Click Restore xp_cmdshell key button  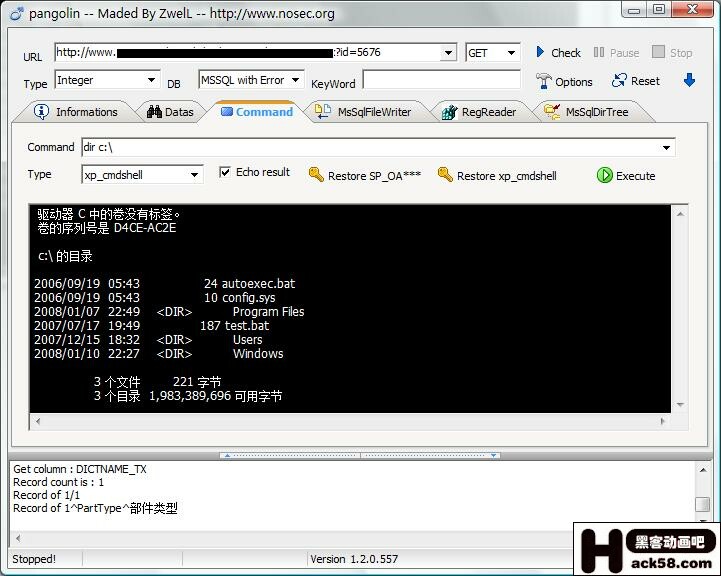[496, 176]
